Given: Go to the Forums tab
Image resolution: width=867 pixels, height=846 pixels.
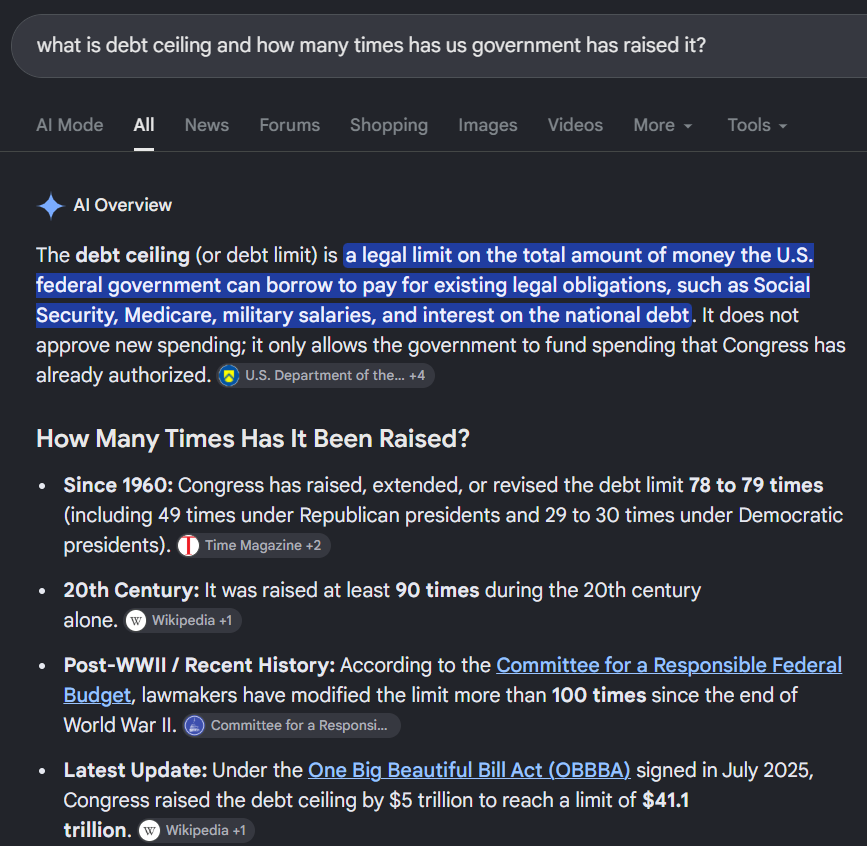Looking at the screenshot, I should (290, 126).
